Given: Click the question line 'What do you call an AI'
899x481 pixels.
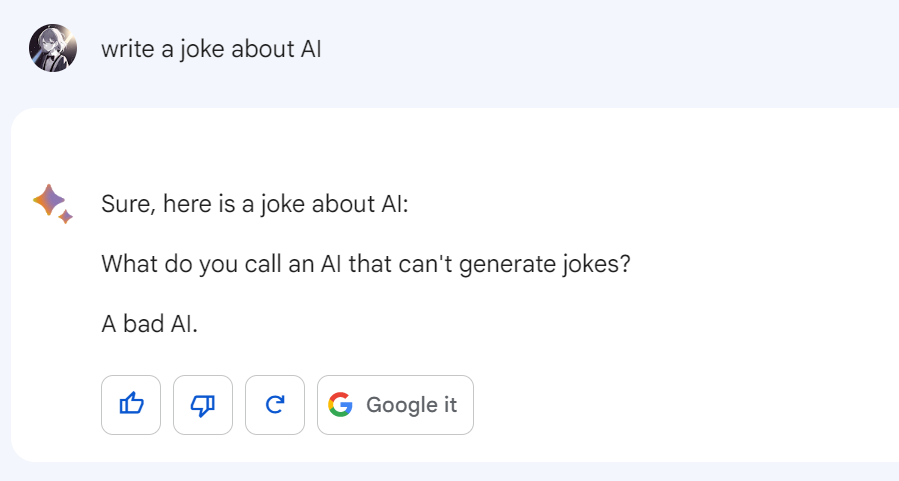Looking at the screenshot, I should pyautogui.click(x=366, y=265).
